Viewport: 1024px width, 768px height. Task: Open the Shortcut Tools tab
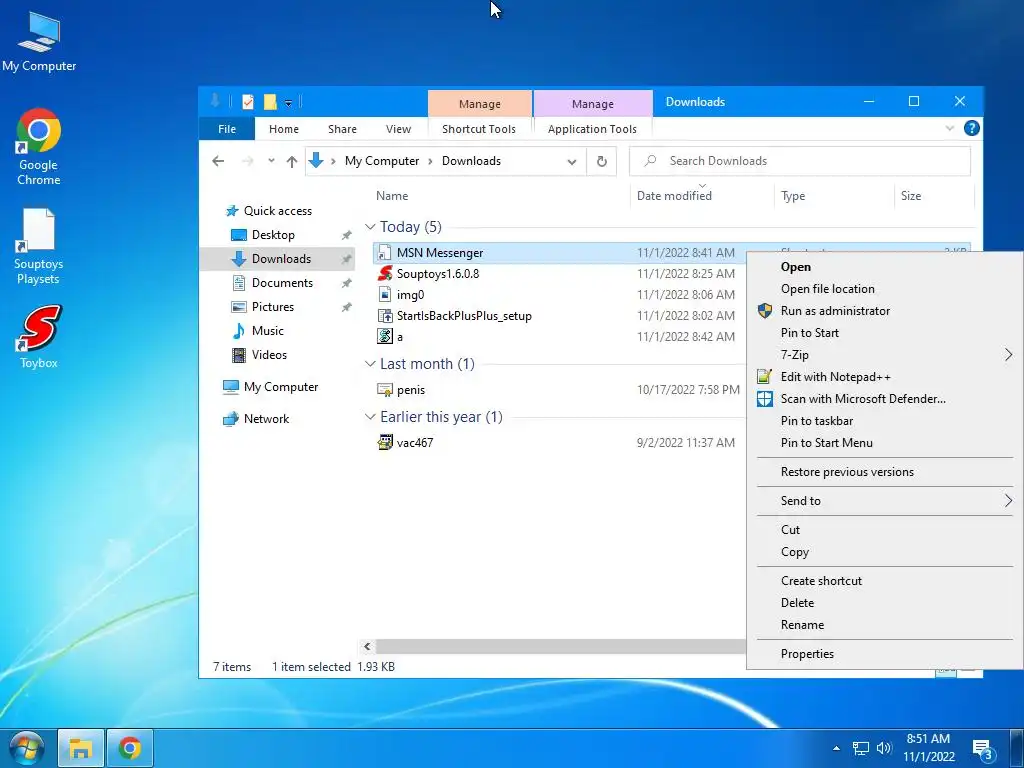click(479, 129)
